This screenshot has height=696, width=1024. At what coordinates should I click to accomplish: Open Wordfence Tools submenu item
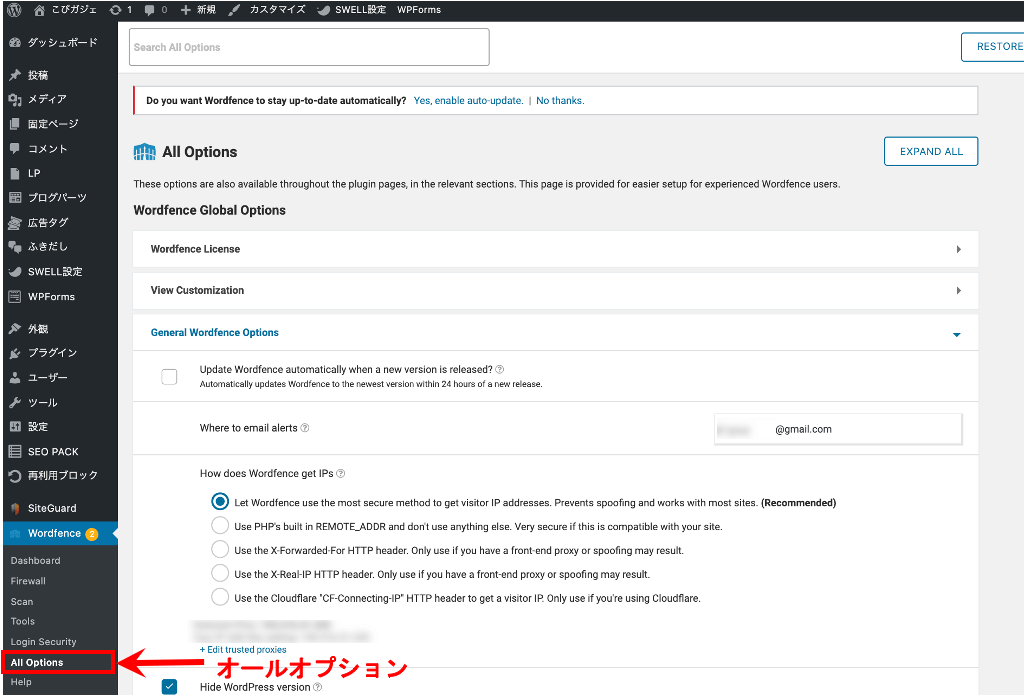23,622
